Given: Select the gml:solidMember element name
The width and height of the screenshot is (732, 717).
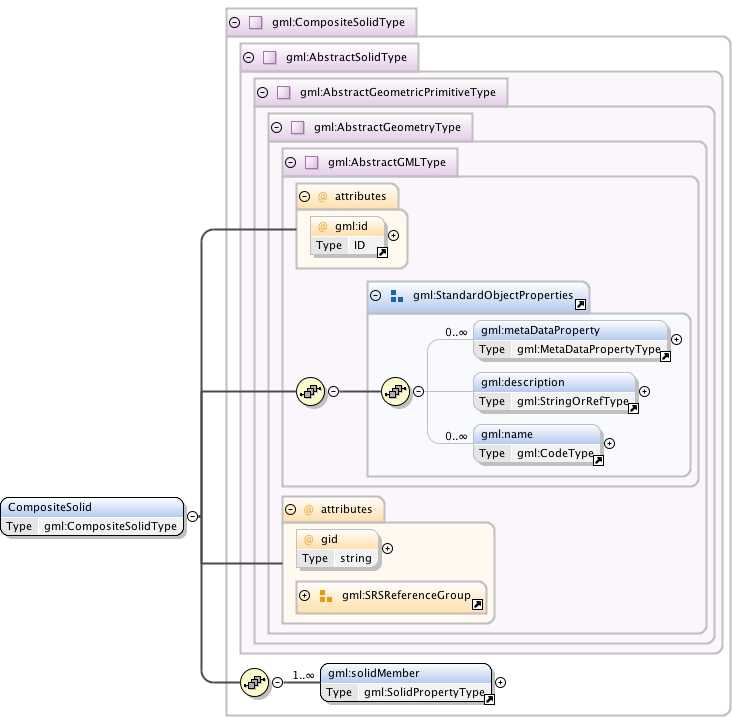Looking at the screenshot, I should pyautogui.click(x=373, y=673).
